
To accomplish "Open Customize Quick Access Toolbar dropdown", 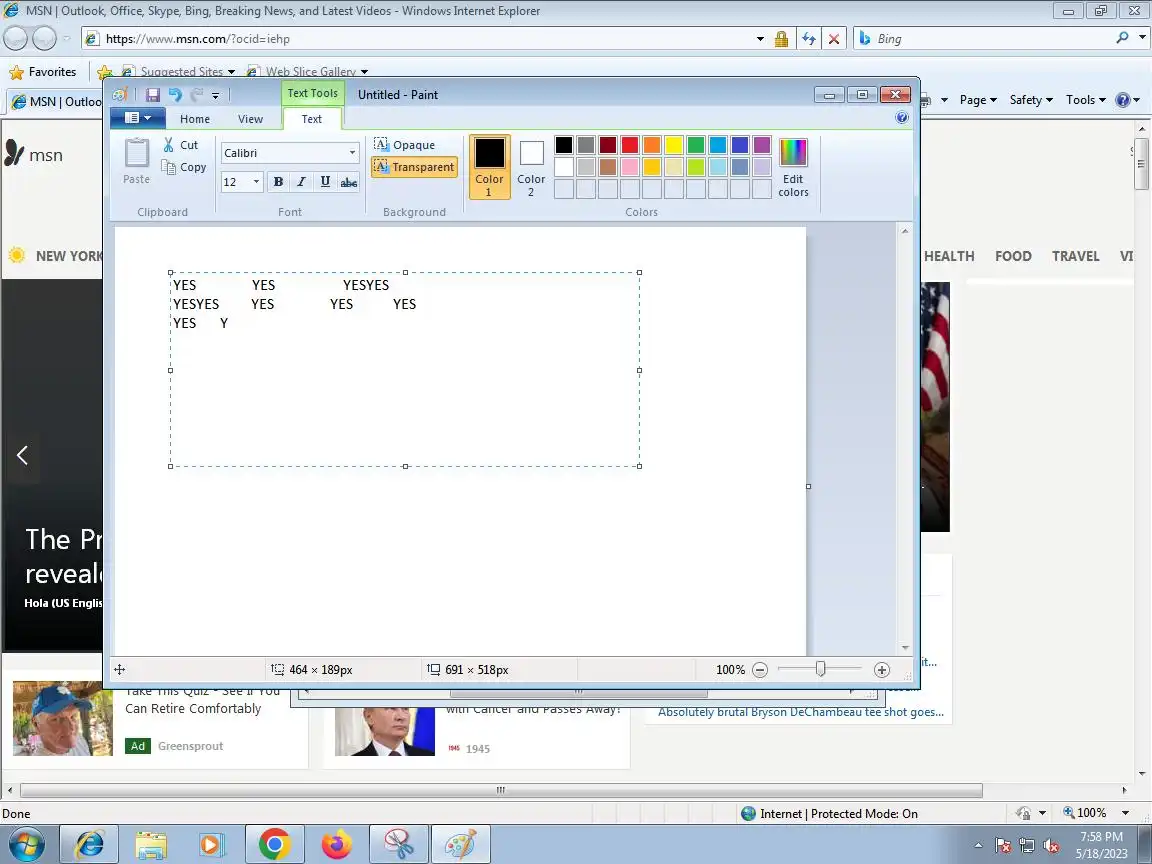I will (215, 96).
